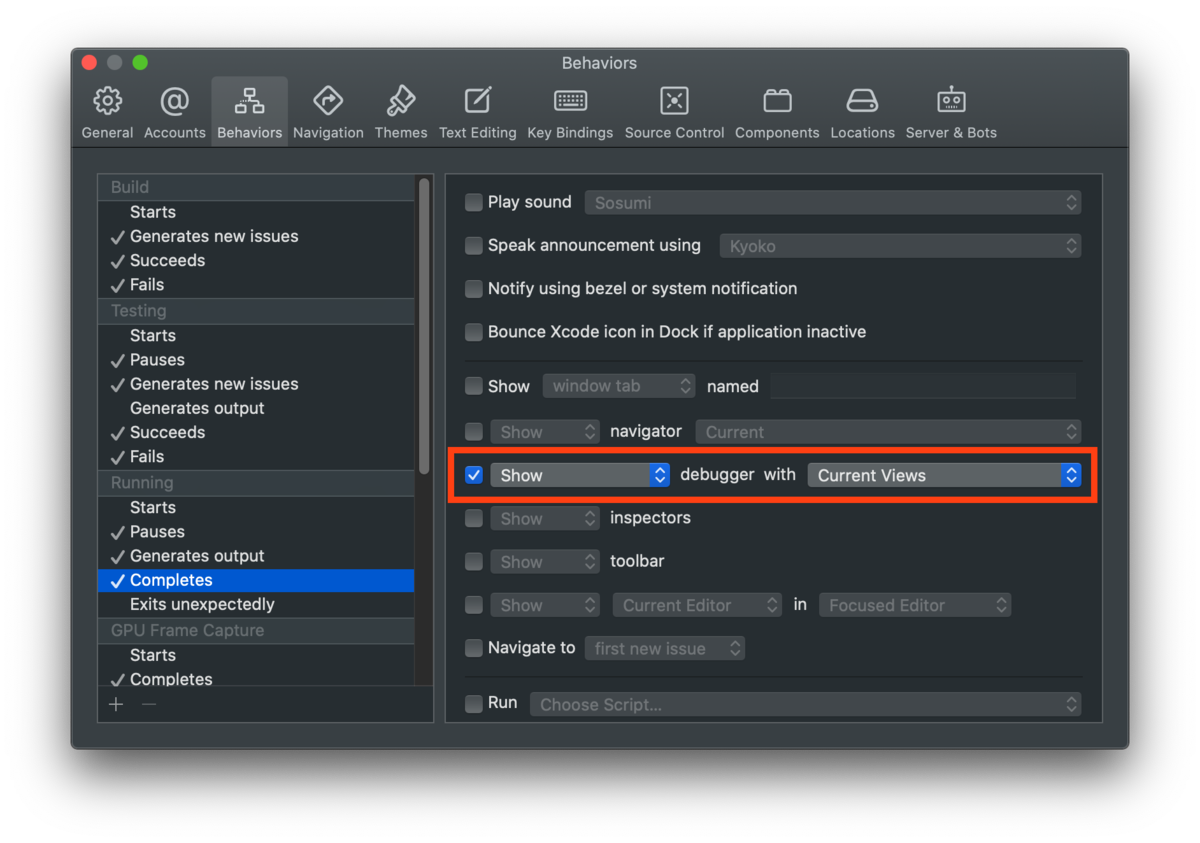The height and width of the screenshot is (843, 1200).
Task: Open the Focused Editor dropdown
Action: [x=915, y=605]
